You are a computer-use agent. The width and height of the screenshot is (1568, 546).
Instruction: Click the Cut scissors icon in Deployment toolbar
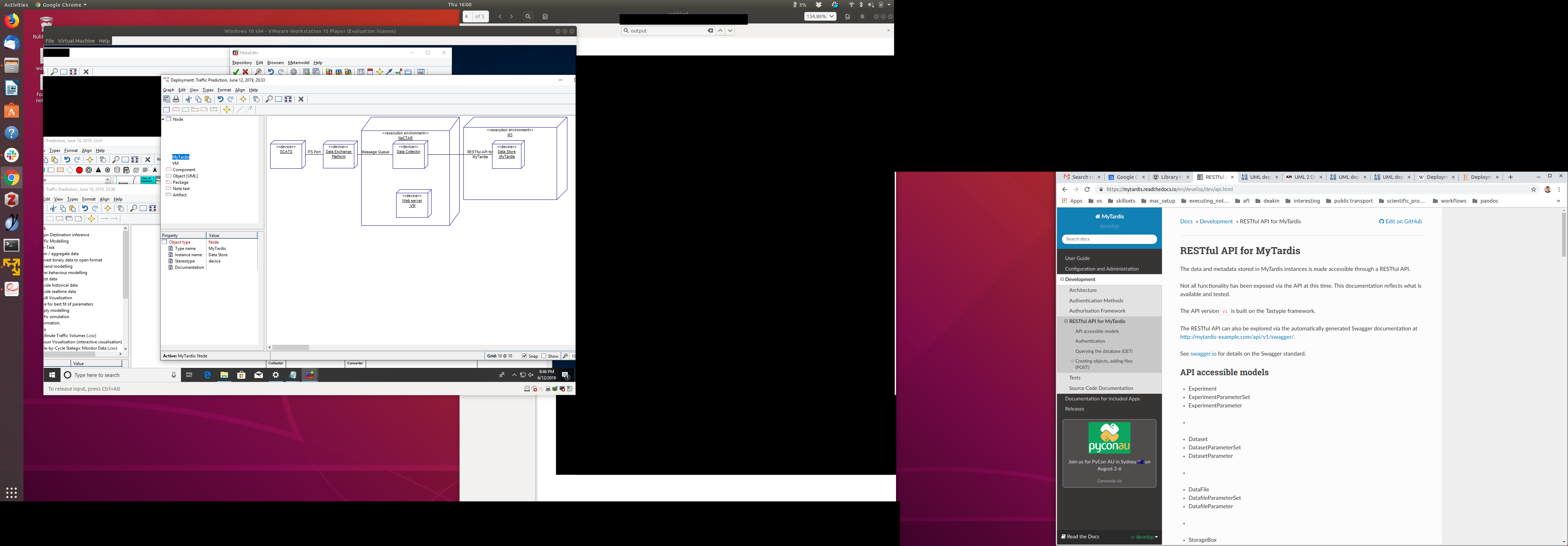click(189, 99)
